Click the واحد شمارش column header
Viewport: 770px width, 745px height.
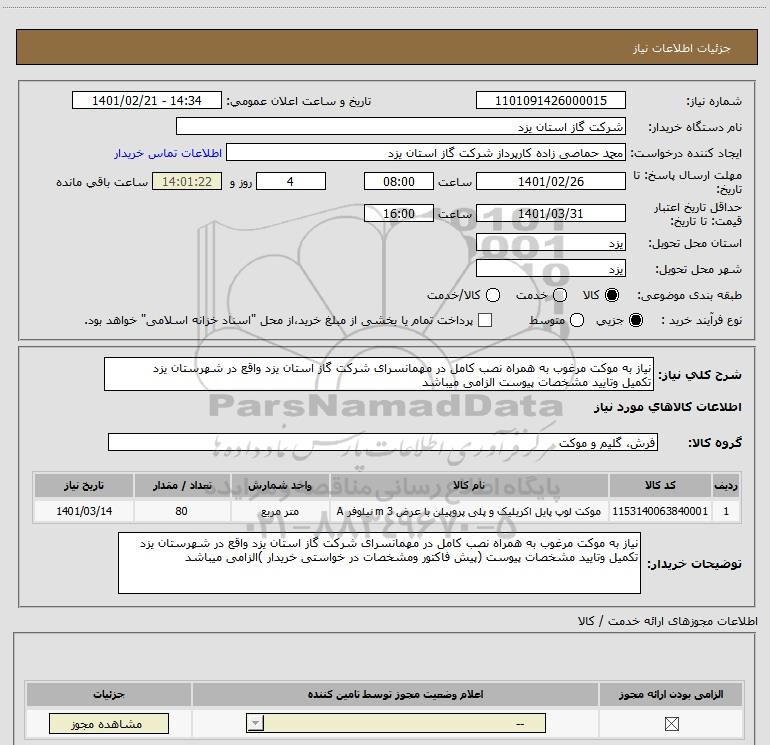(280, 485)
